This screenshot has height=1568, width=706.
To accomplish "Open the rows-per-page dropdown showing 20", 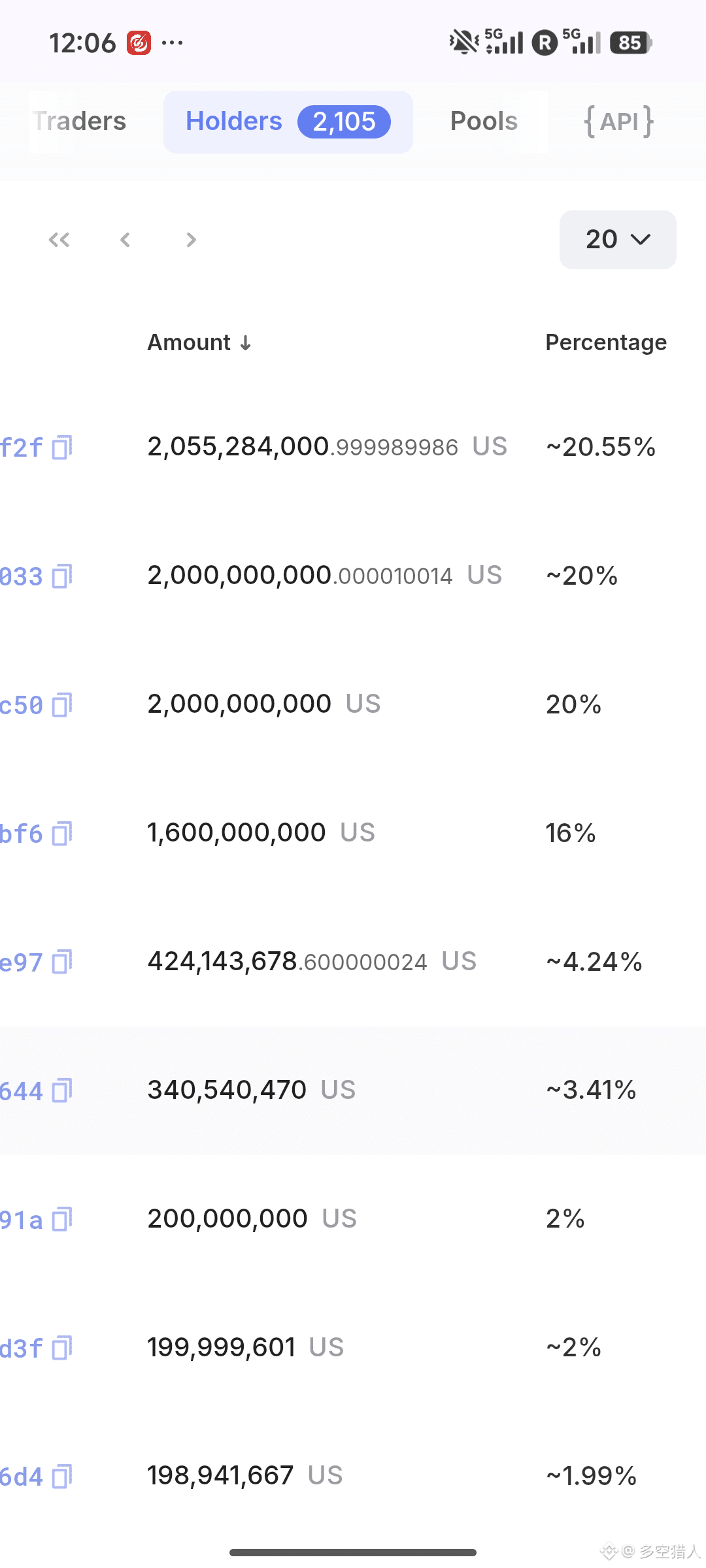I will pyautogui.click(x=617, y=240).
